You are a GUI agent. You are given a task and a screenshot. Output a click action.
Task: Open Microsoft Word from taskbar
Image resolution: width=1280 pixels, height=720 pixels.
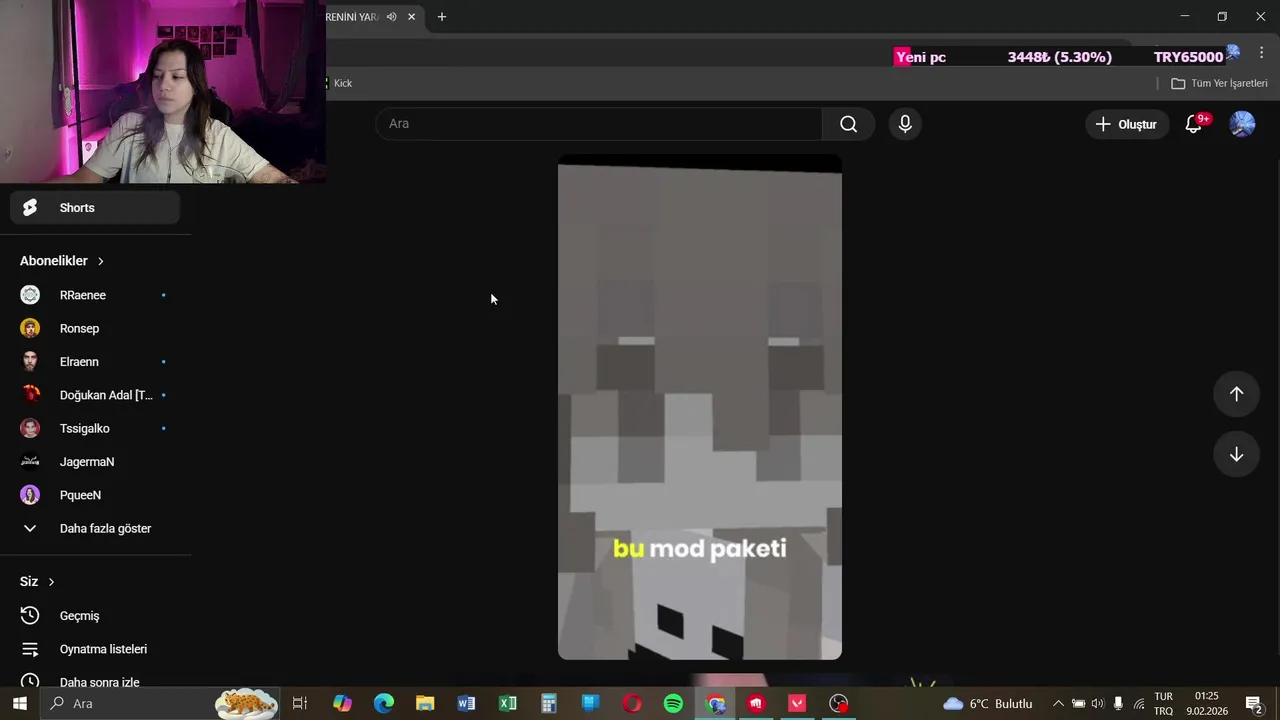coord(466,704)
